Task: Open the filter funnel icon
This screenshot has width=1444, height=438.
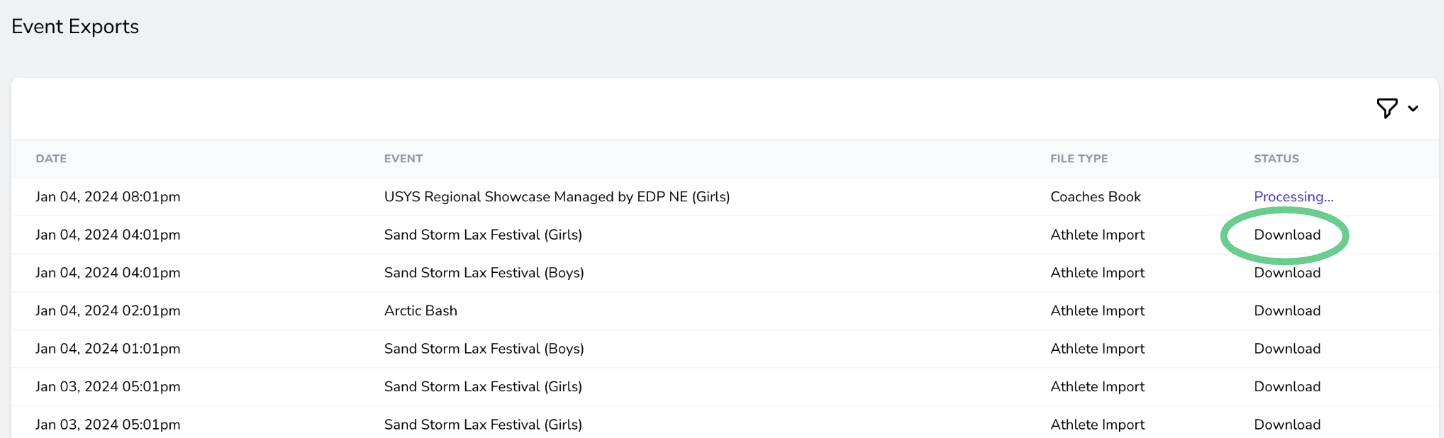Action: (1386, 108)
